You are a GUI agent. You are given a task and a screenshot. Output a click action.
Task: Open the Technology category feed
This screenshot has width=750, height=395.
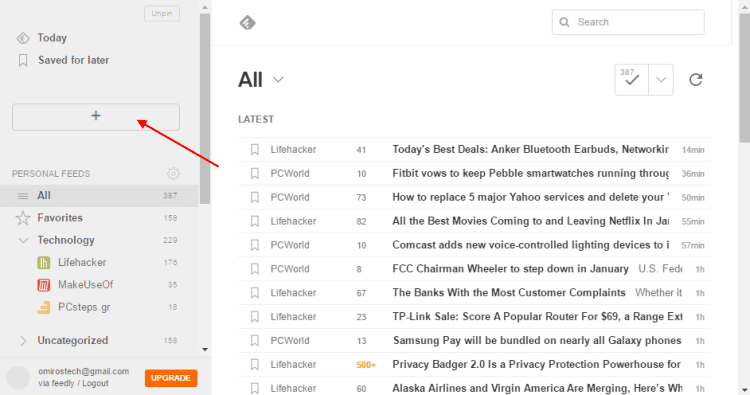click(66, 240)
